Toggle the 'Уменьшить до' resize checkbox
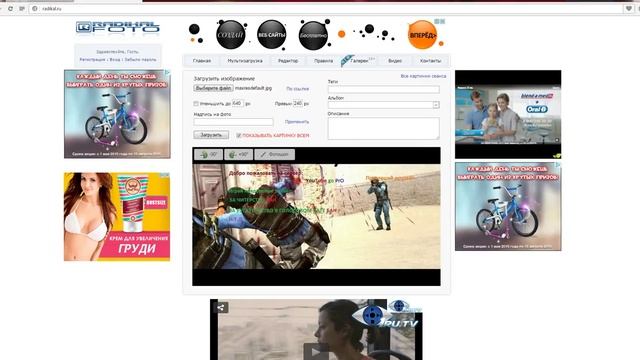 196,104
